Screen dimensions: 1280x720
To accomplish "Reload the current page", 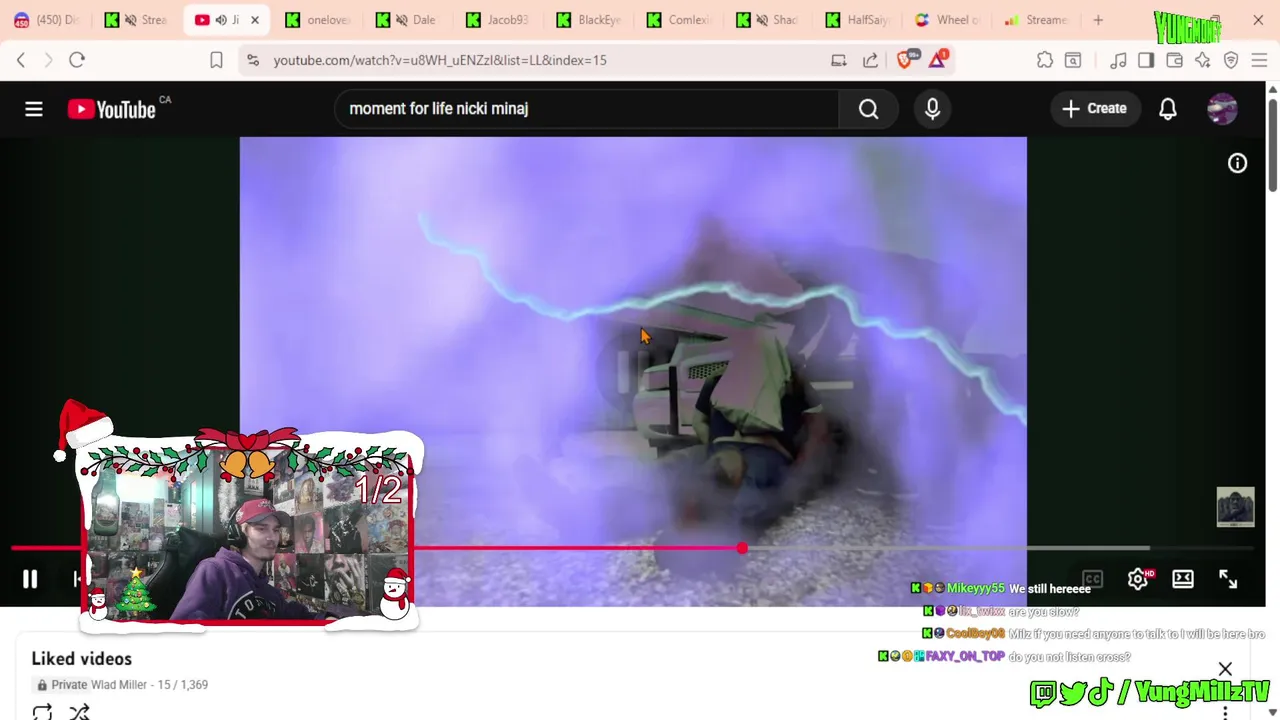I will click(77, 60).
